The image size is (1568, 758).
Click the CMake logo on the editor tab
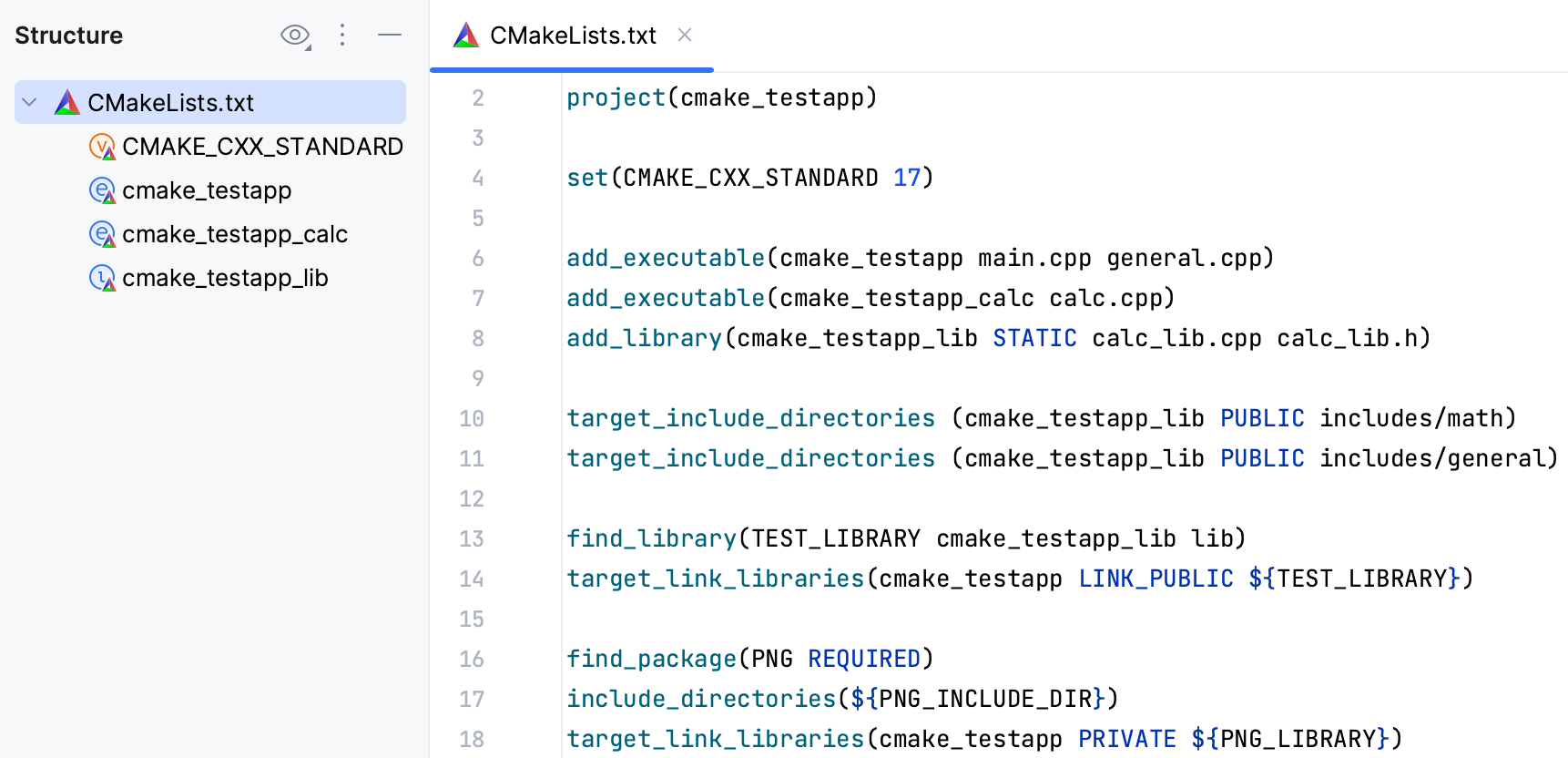[x=466, y=35]
